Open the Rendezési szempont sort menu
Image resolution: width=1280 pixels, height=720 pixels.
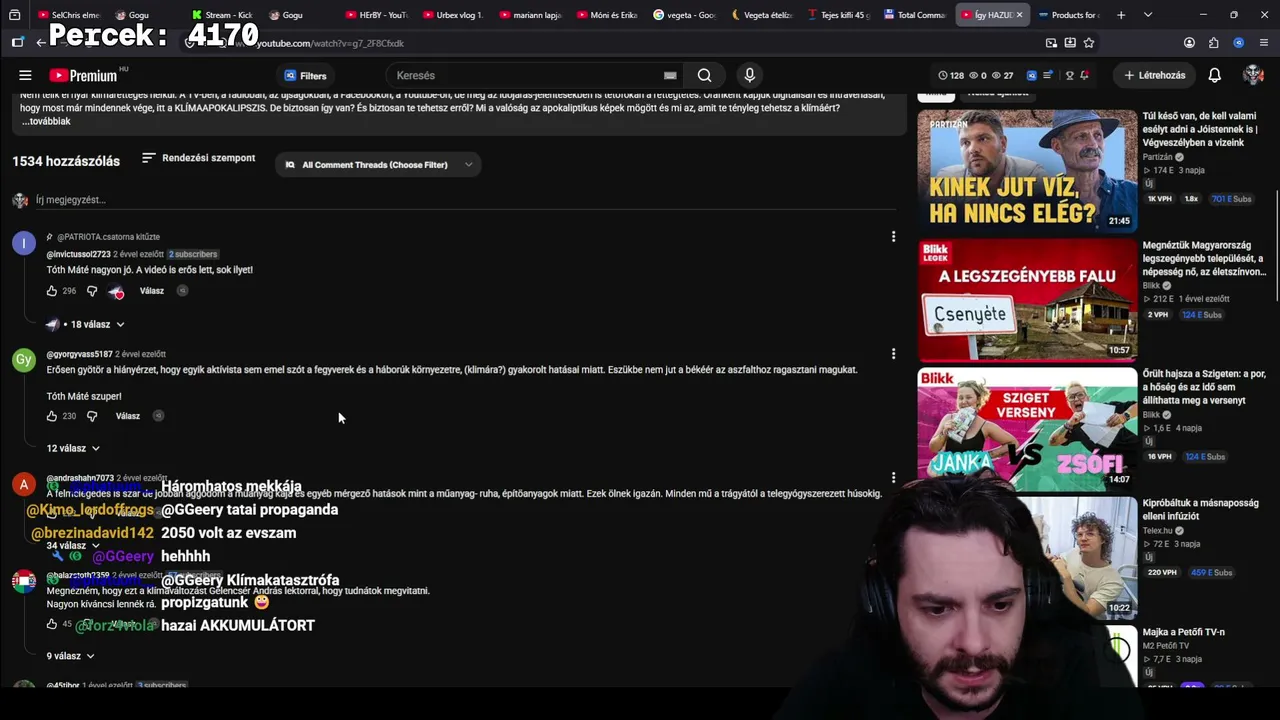(198, 158)
